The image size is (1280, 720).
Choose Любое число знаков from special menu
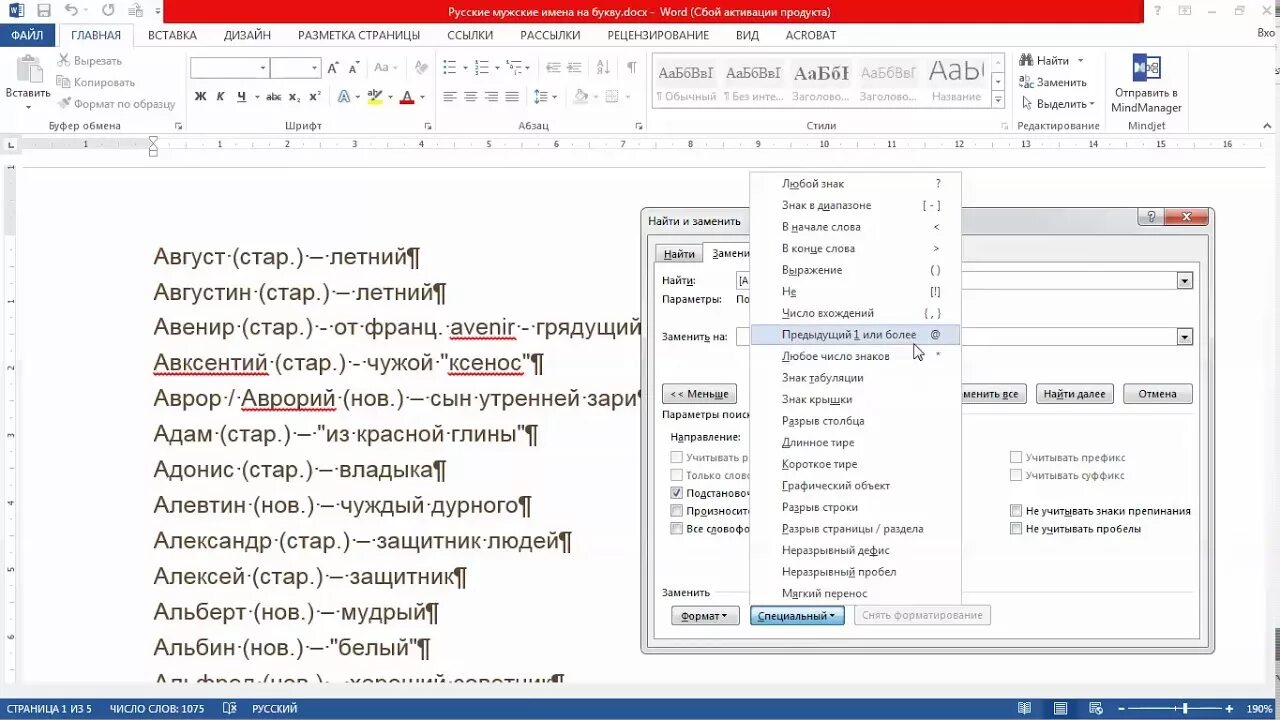coord(855,356)
